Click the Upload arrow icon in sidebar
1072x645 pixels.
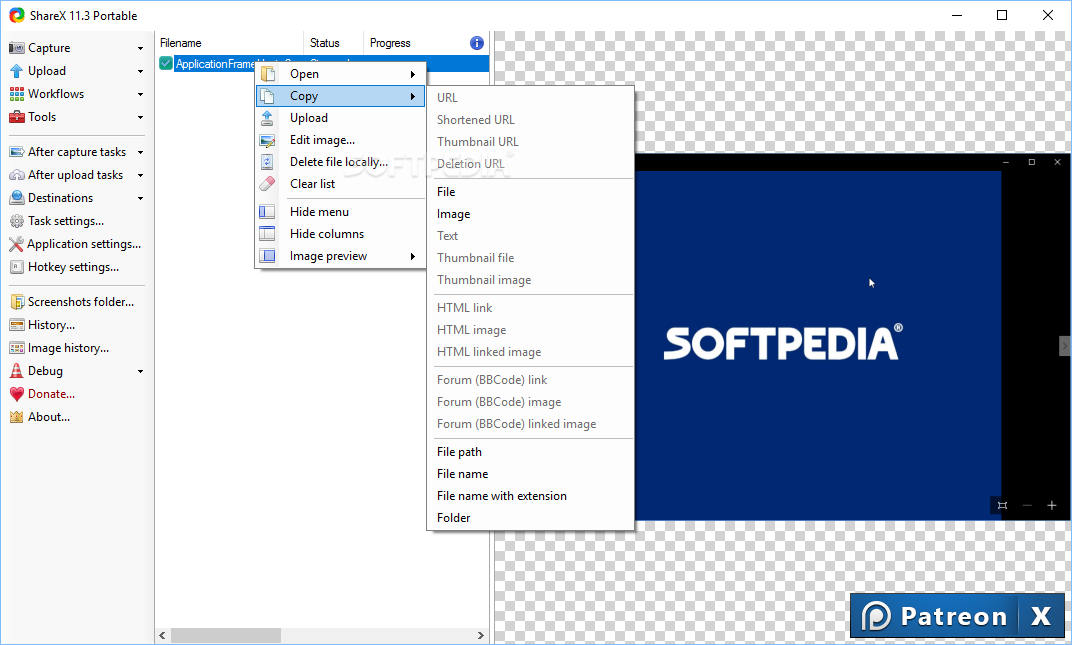[16, 71]
